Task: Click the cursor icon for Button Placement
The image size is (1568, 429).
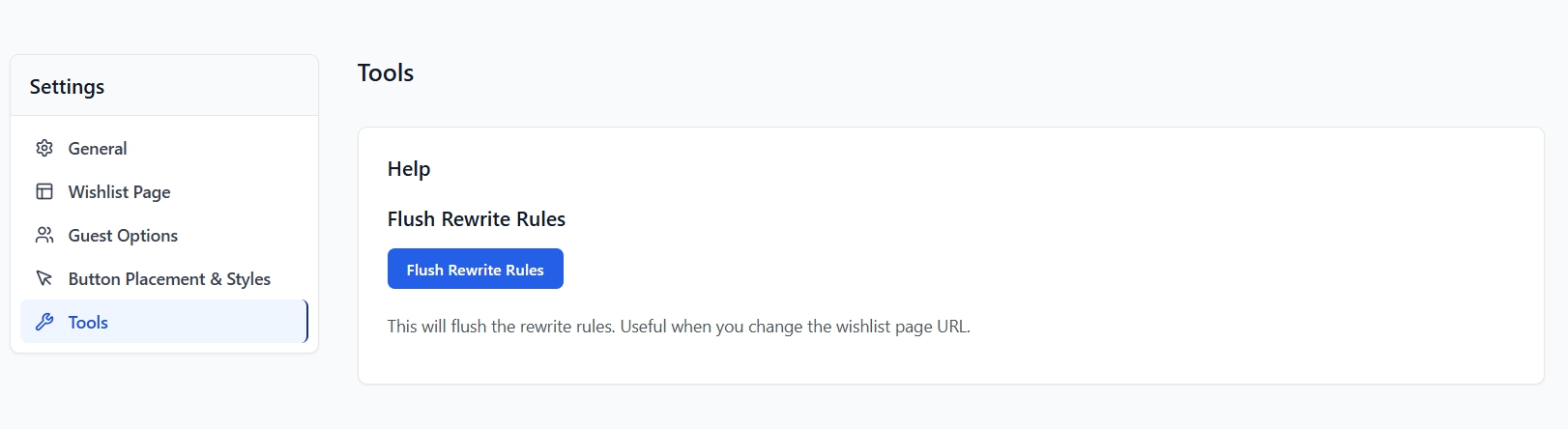Action: [x=44, y=278]
